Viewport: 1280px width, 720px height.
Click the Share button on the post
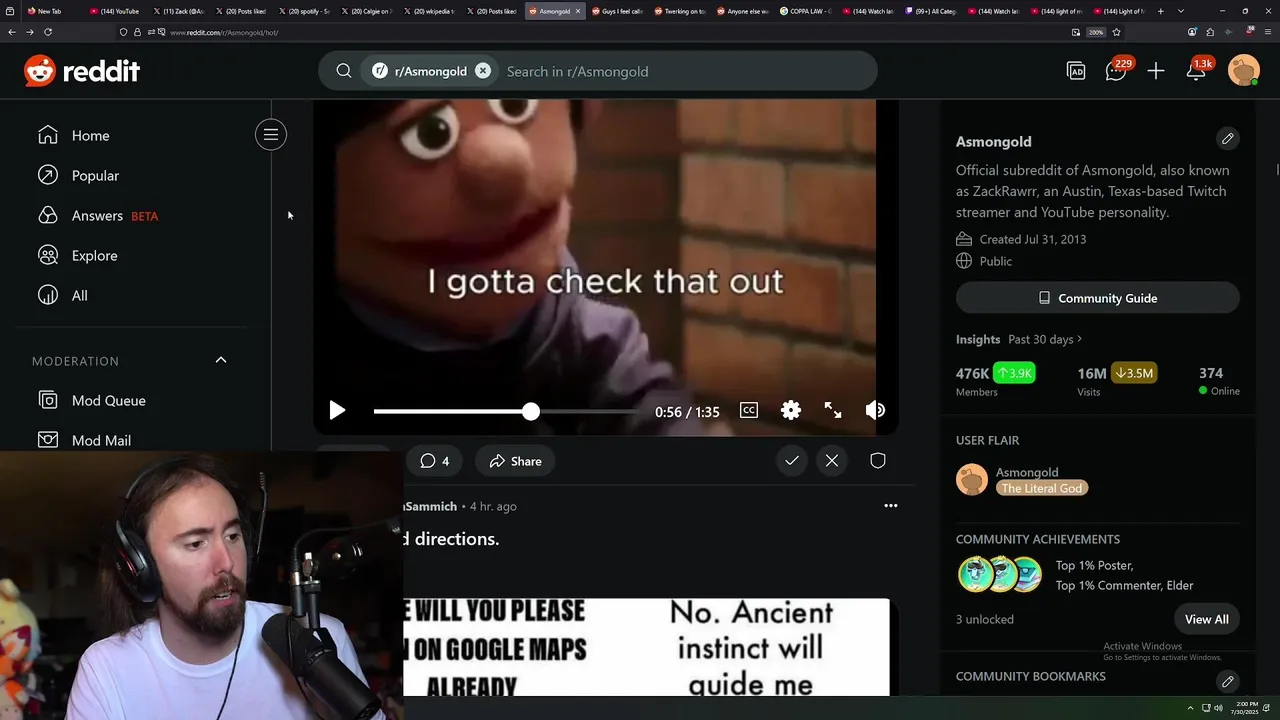tap(515, 461)
